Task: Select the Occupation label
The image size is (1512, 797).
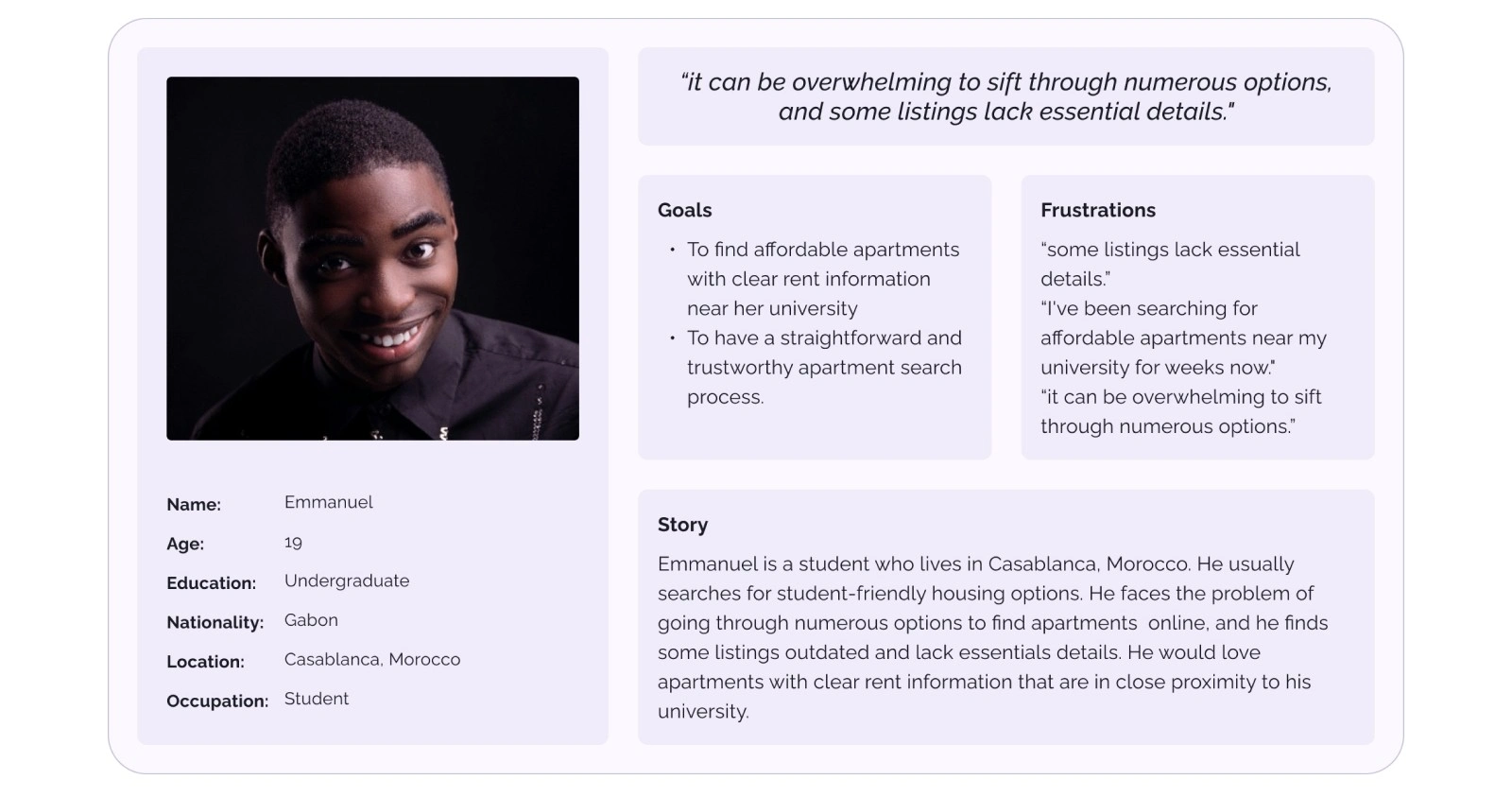Action: (217, 701)
